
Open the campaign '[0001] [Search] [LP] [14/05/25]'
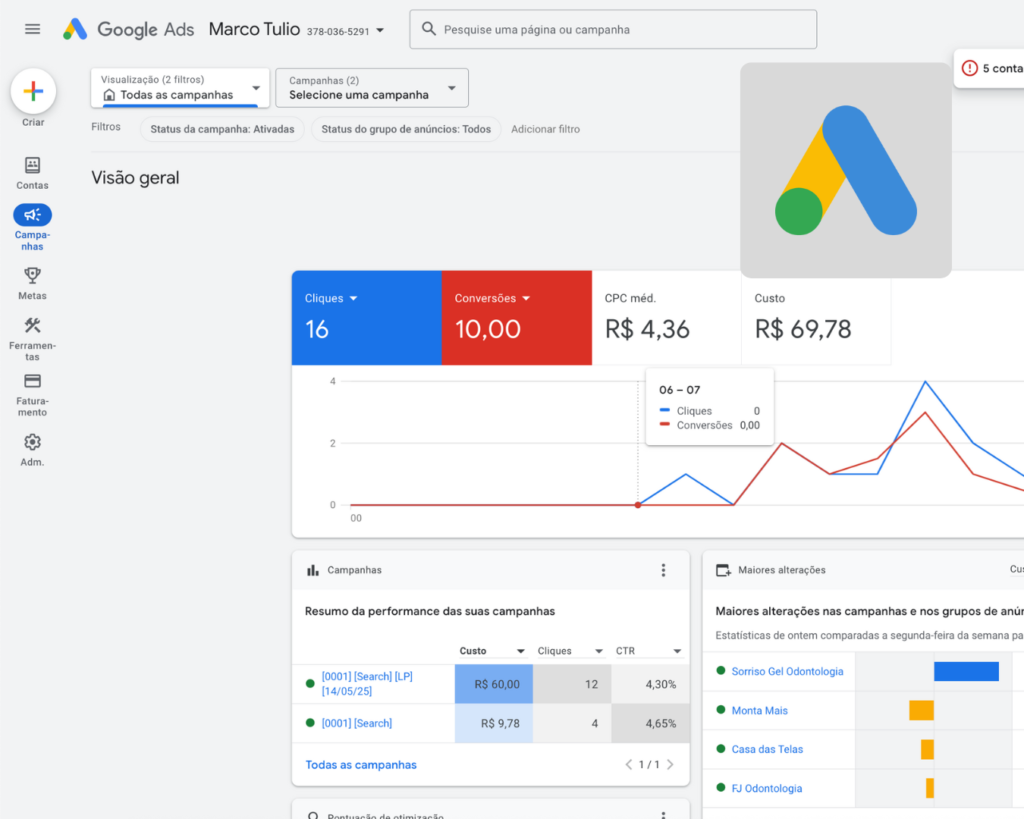coord(367,684)
